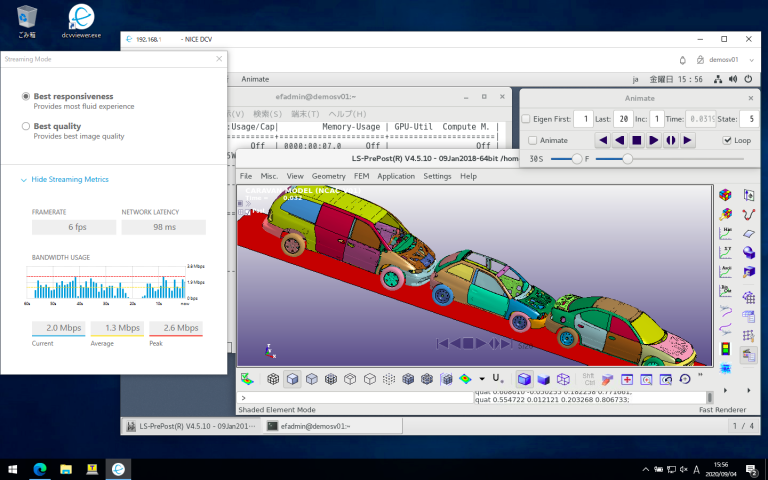This screenshot has height=480, width=768.
Task: Expand the dropdown arrow beside the fringe icon
Action: coord(482,379)
